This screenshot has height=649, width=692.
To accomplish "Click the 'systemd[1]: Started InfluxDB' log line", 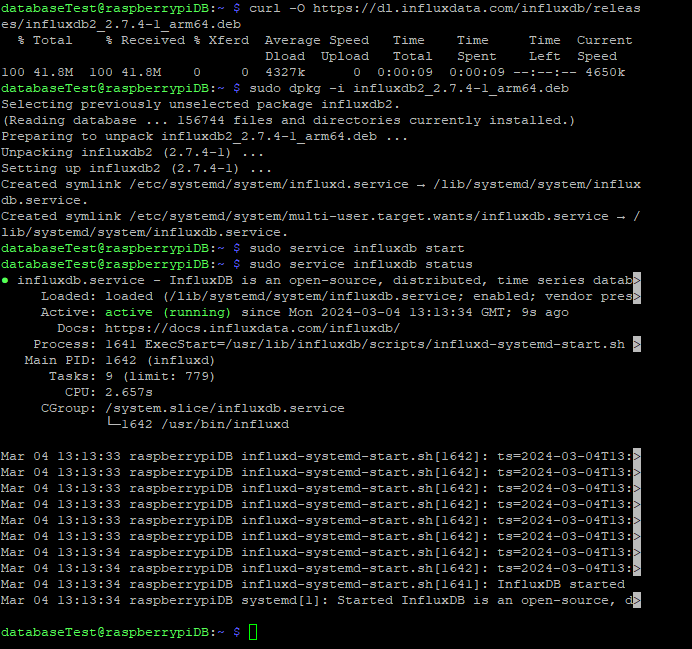I will click(320, 600).
